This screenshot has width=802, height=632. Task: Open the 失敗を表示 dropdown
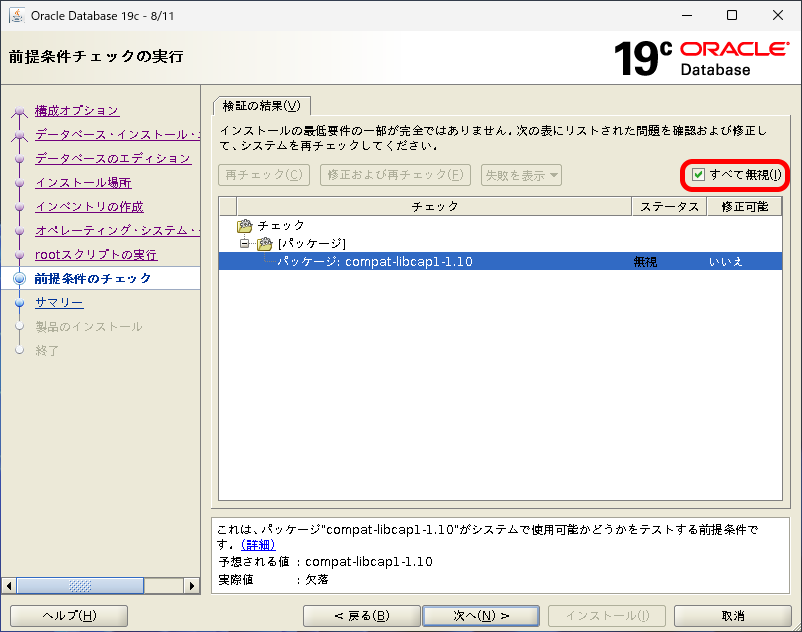[521, 175]
